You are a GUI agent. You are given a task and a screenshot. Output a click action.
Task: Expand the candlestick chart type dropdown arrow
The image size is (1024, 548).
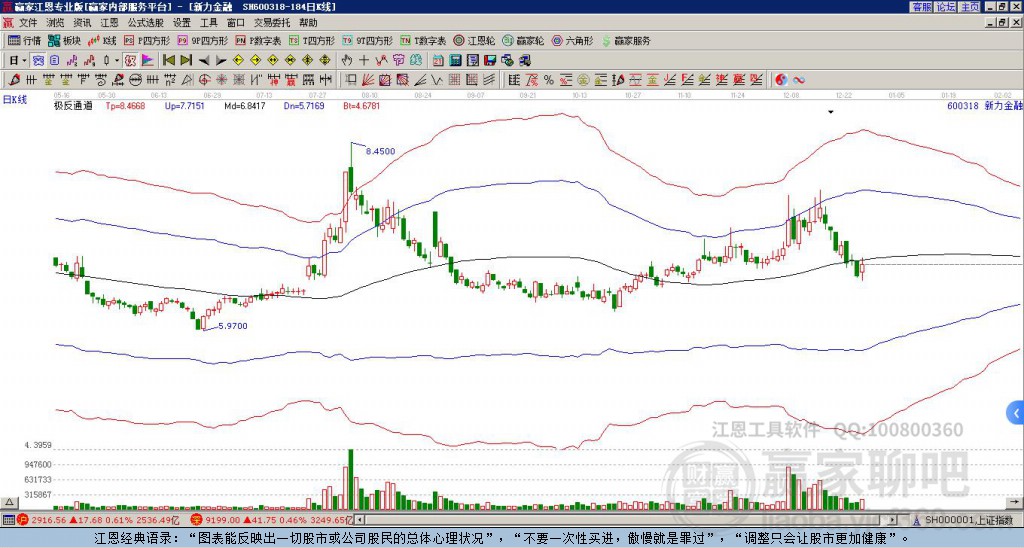pyautogui.click(x=117, y=61)
